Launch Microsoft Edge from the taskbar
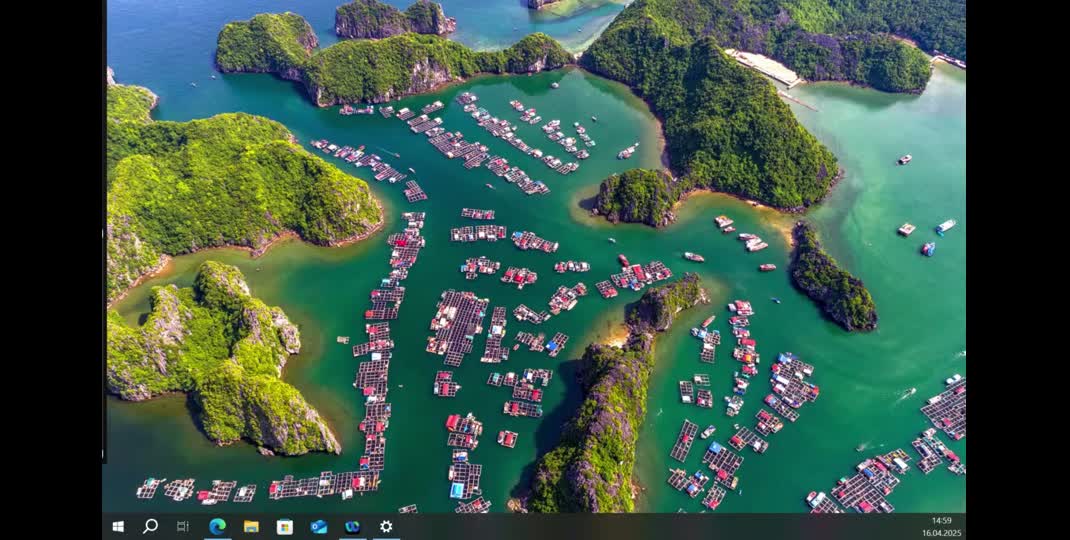1070x540 pixels. click(x=217, y=526)
